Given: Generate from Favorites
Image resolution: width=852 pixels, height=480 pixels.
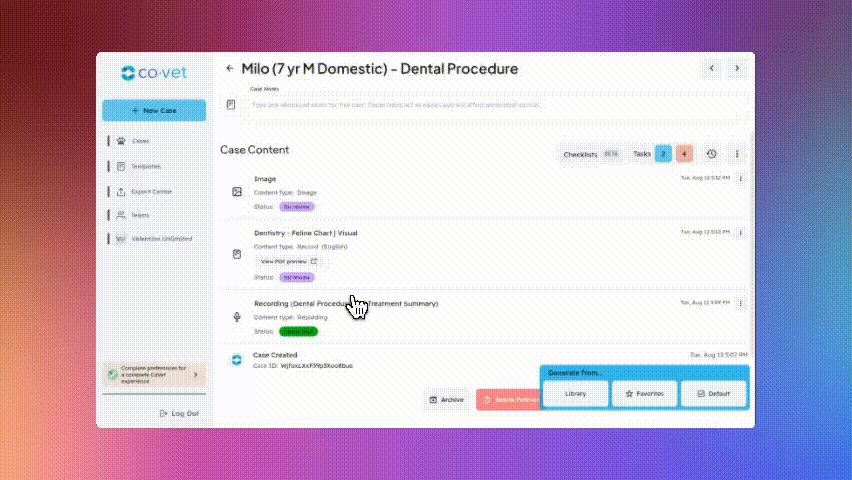Looking at the screenshot, I should point(644,394).
